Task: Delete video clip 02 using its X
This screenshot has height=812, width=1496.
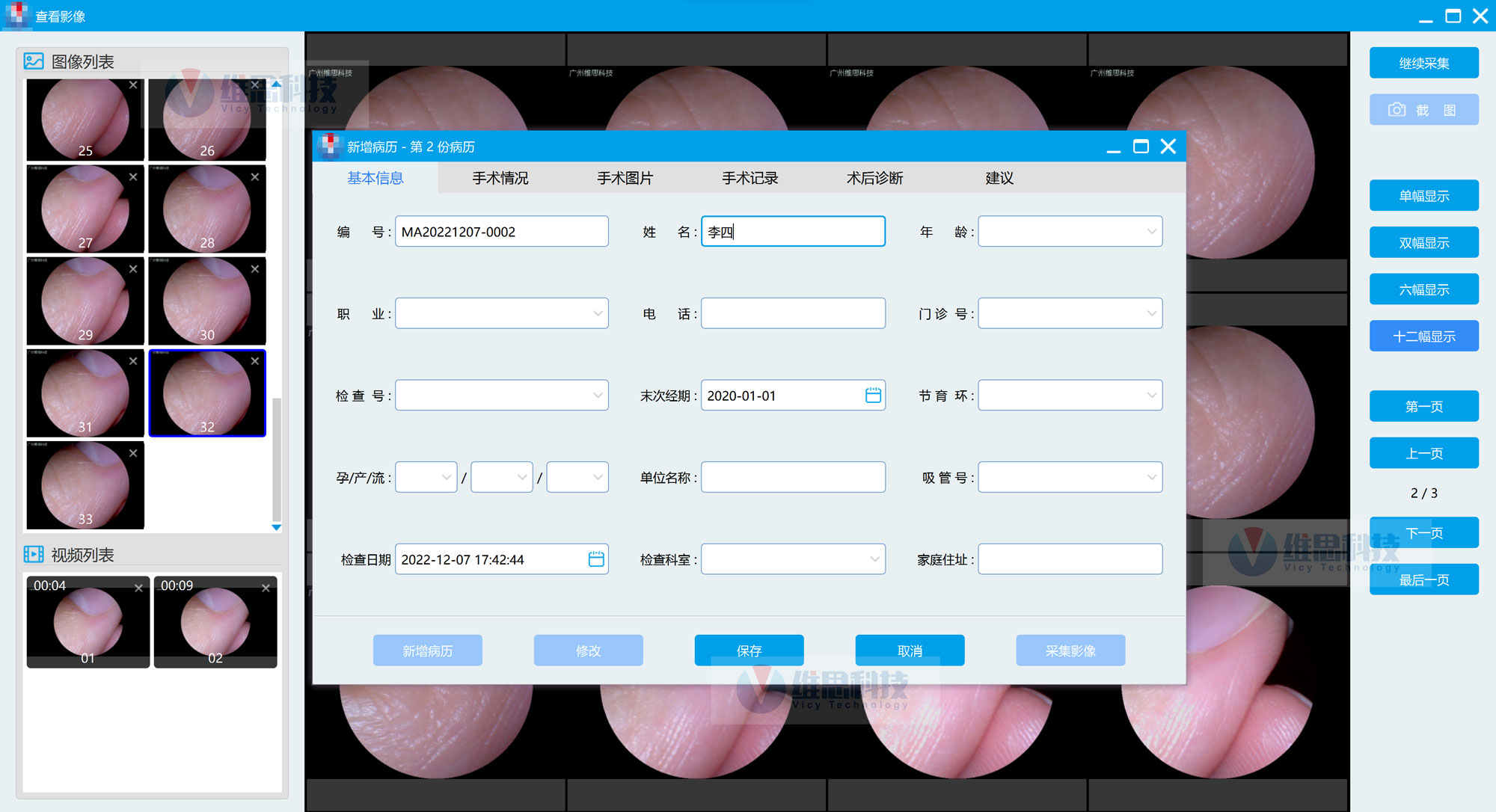Action: coord(266,588)
